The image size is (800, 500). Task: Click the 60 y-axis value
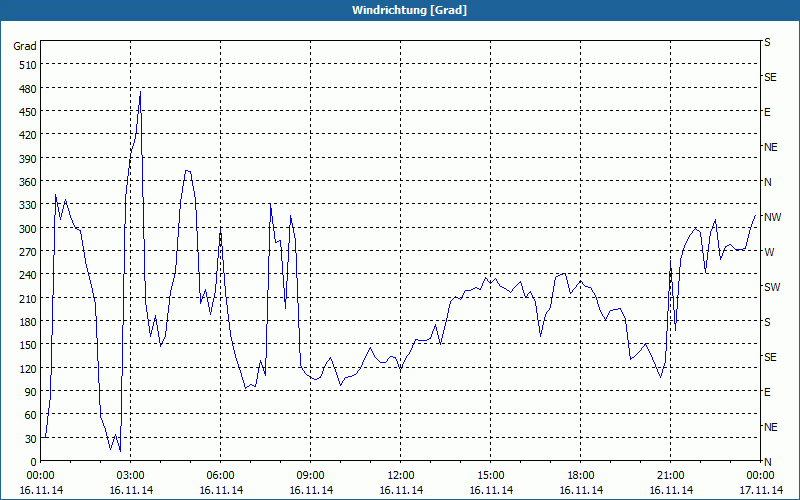tap(31, 415)
